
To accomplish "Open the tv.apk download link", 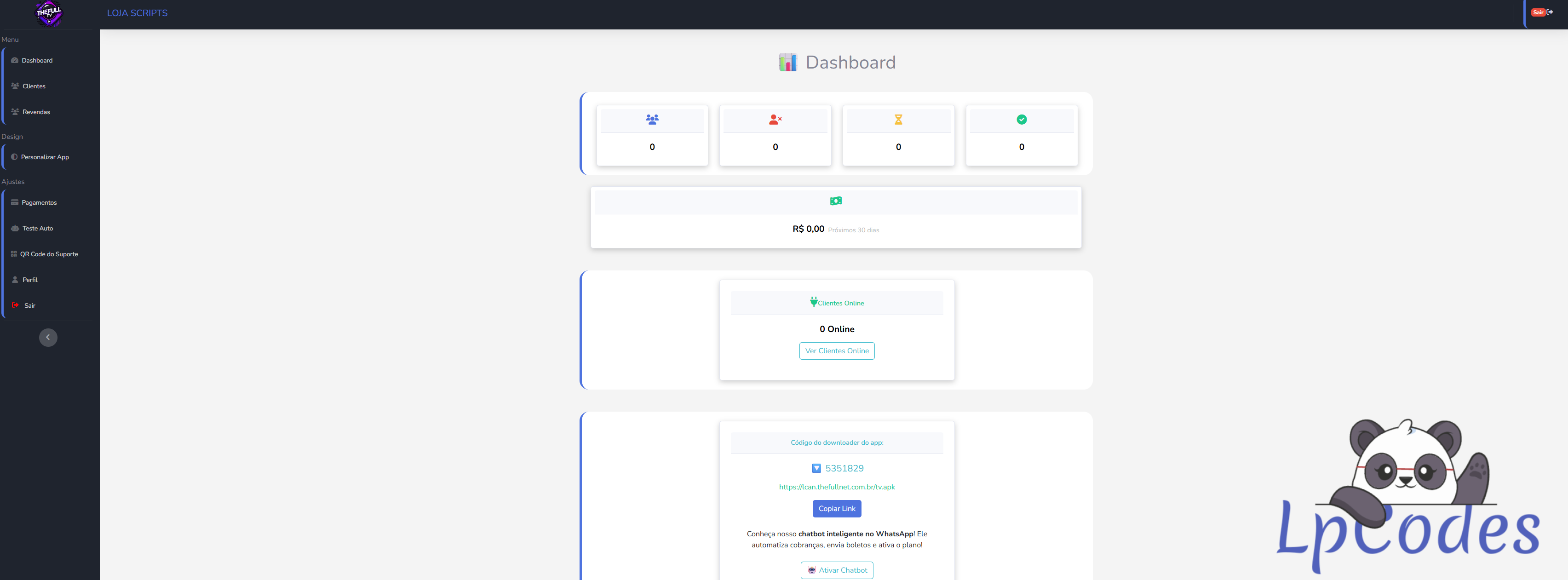I will click(x=836, y=487).
